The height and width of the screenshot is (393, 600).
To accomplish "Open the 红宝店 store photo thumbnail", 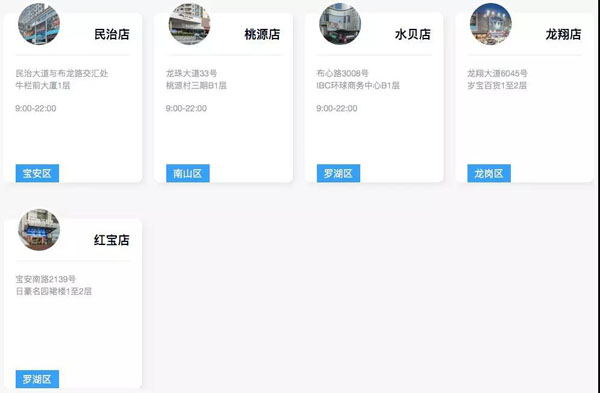I will pos(39,230).
